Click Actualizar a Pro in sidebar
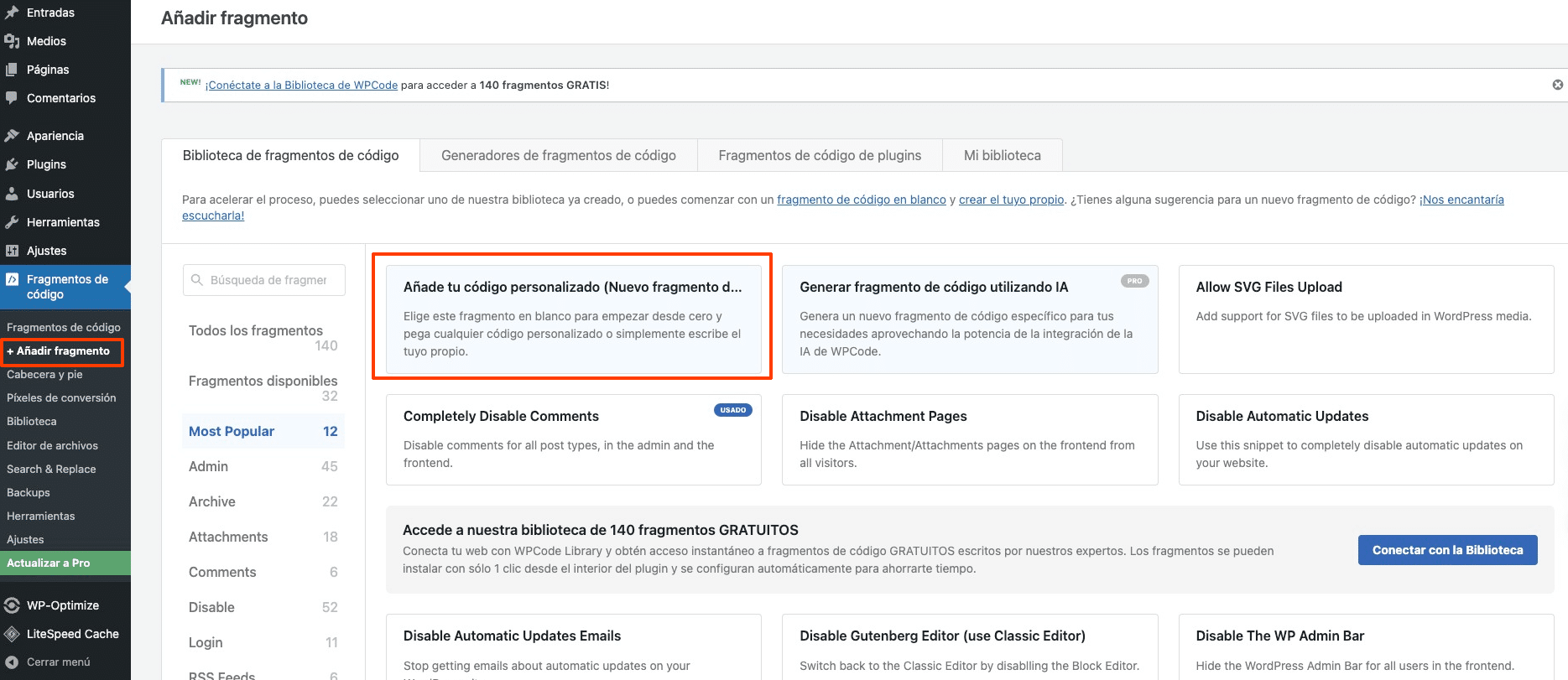Screen dimensions: 1568x680 click(x=65, y=563)
